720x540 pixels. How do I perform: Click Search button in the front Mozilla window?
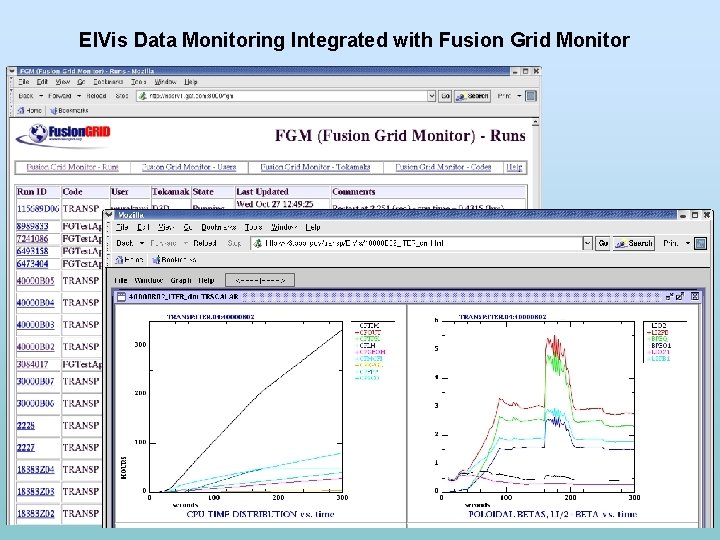click(x=634, y=243)
